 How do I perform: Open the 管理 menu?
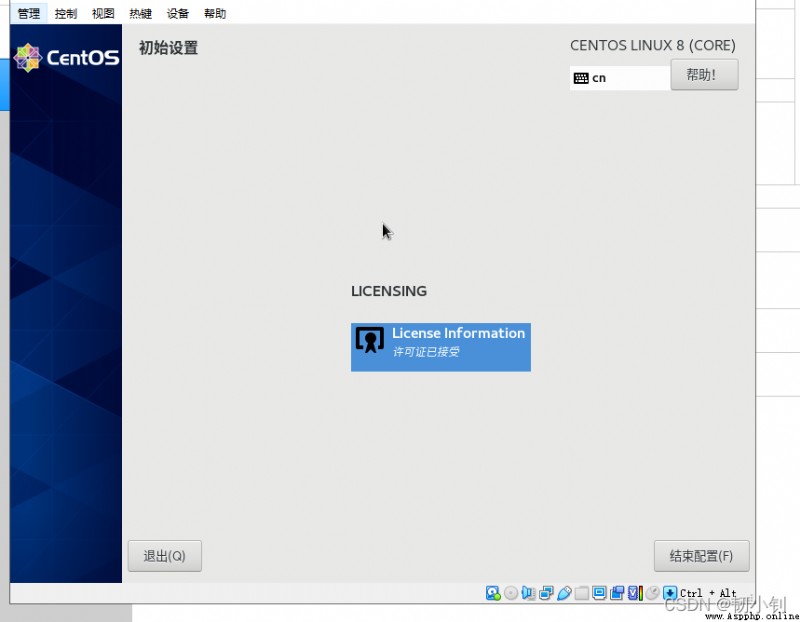[29, 13]
